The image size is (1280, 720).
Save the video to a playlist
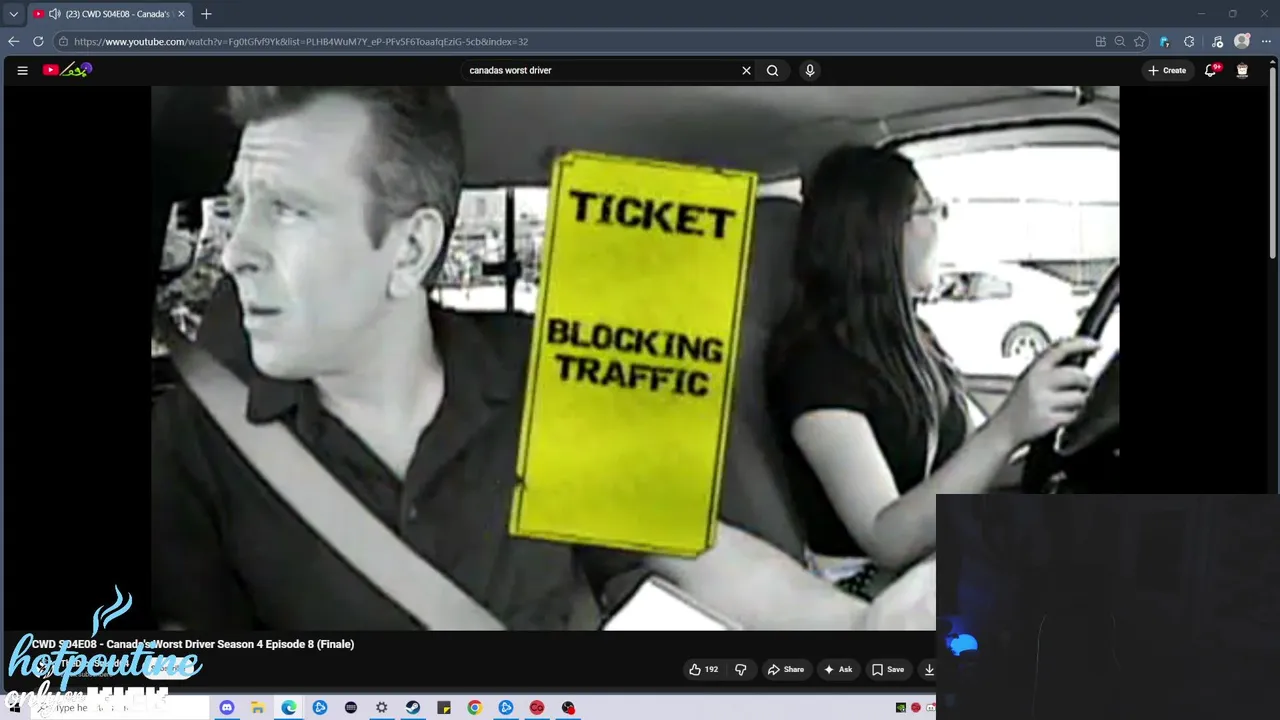[x=888, y=669]
